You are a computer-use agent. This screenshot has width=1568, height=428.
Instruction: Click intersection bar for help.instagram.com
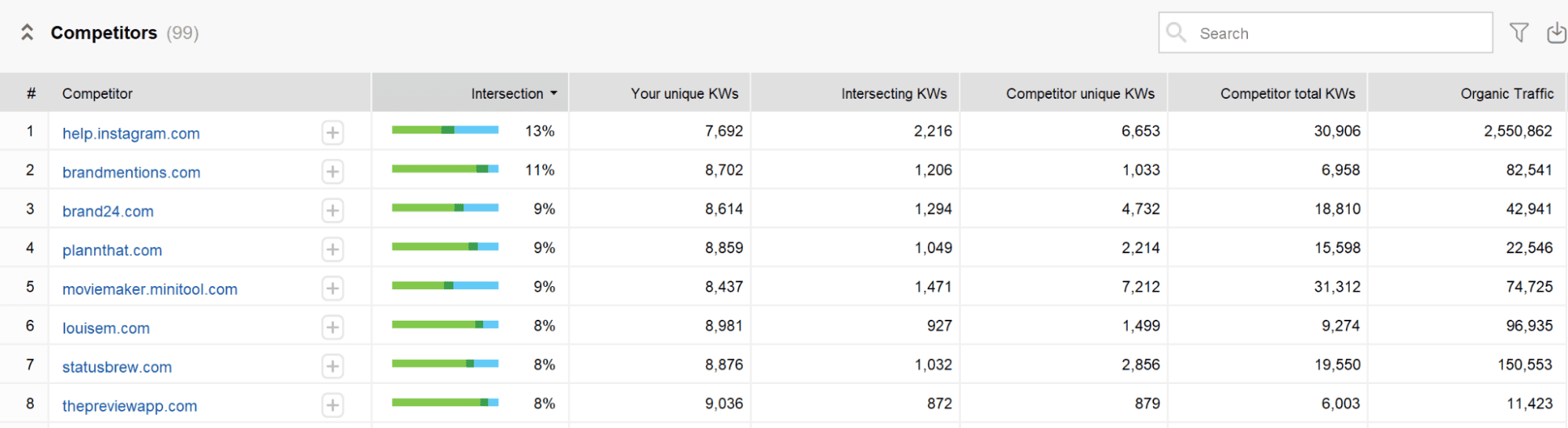(x=445, y=130)
